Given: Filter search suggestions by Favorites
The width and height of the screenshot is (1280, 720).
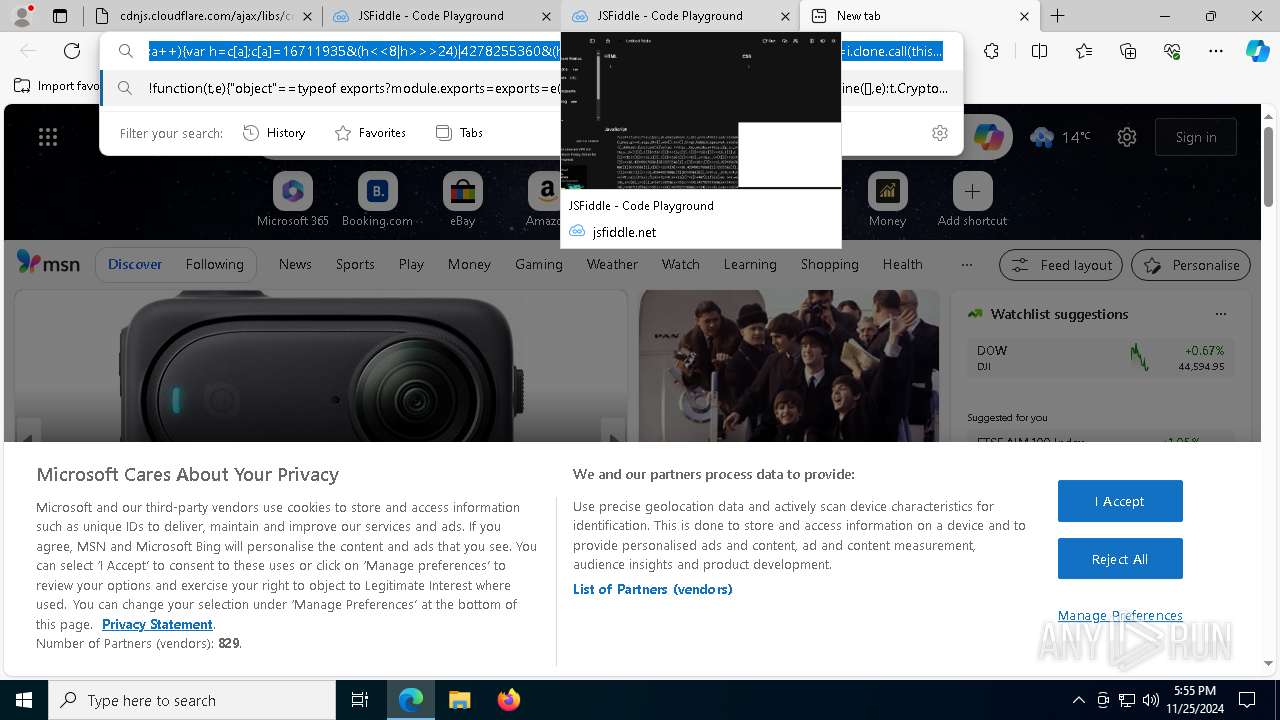Looking at the screenshot, I should 371,133.
